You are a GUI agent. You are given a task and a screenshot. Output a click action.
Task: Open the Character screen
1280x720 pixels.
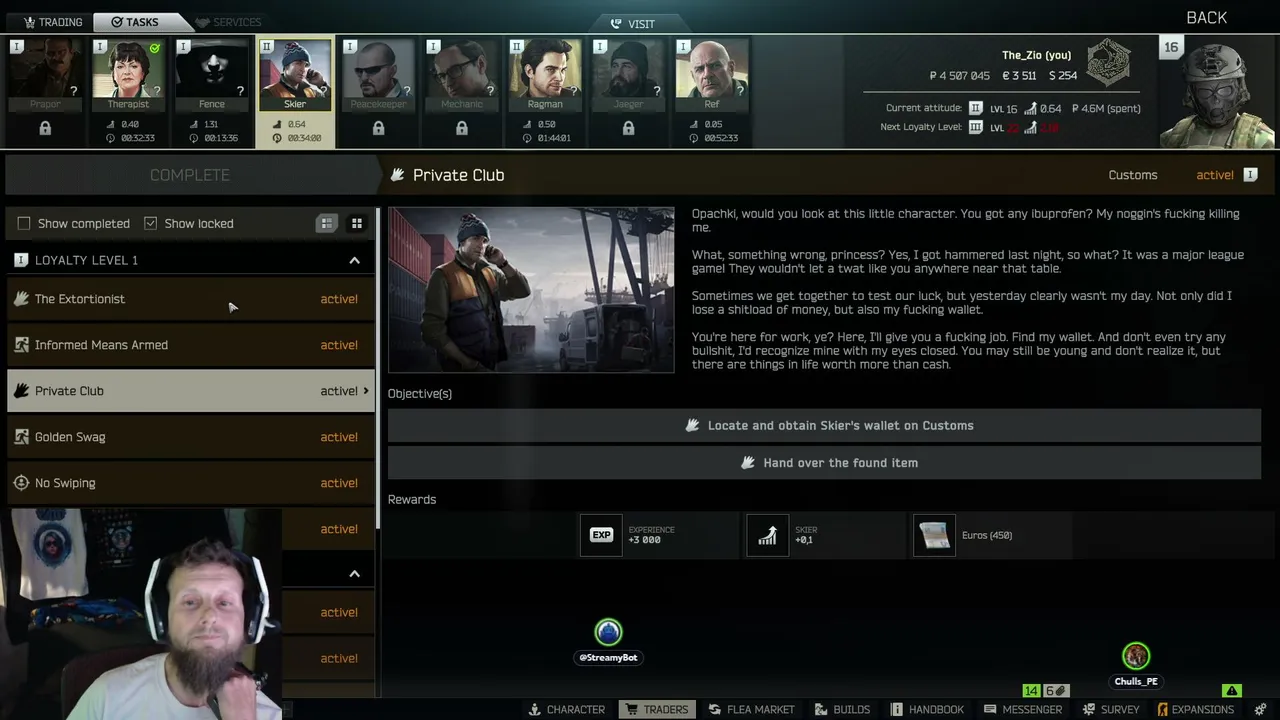tap(566, 709)
